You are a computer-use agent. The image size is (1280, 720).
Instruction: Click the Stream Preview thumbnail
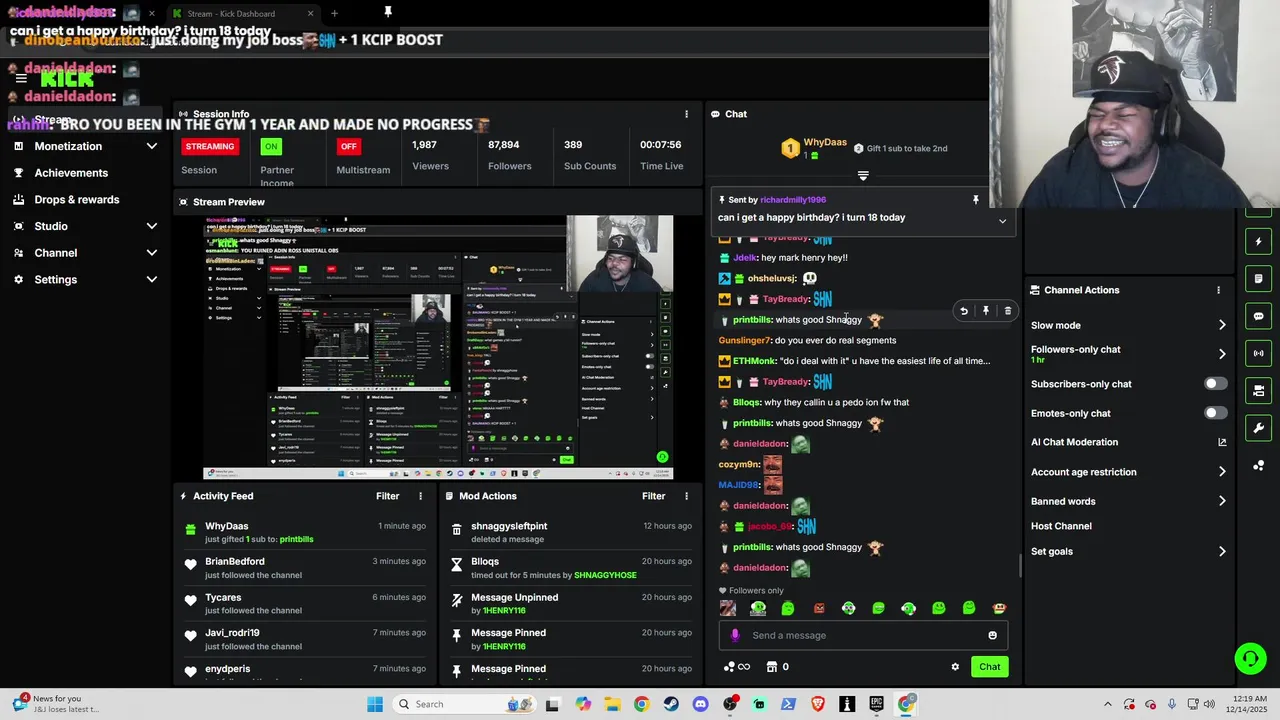[x=438, y=347]
